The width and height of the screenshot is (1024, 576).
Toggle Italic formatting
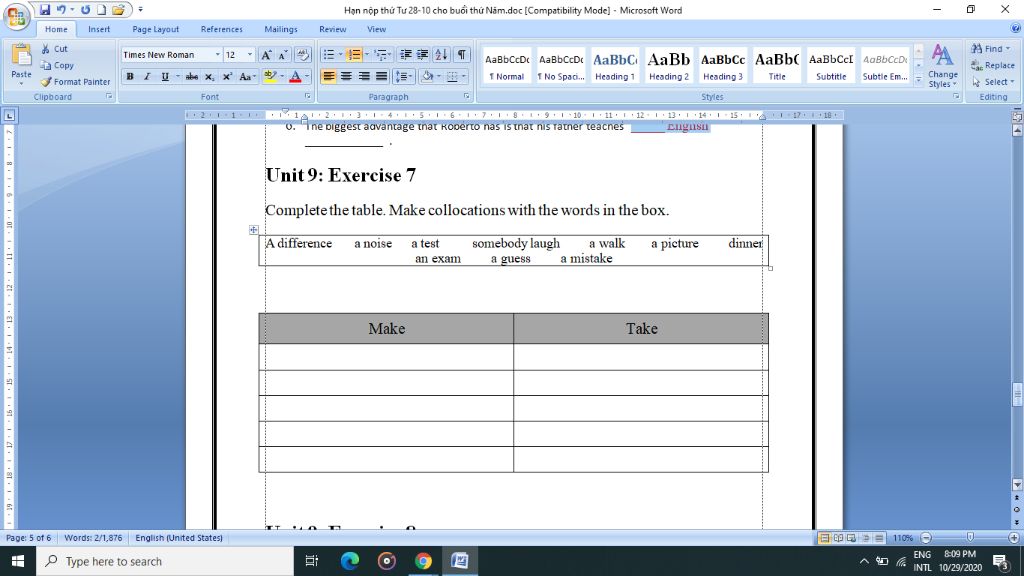[147, 76]
